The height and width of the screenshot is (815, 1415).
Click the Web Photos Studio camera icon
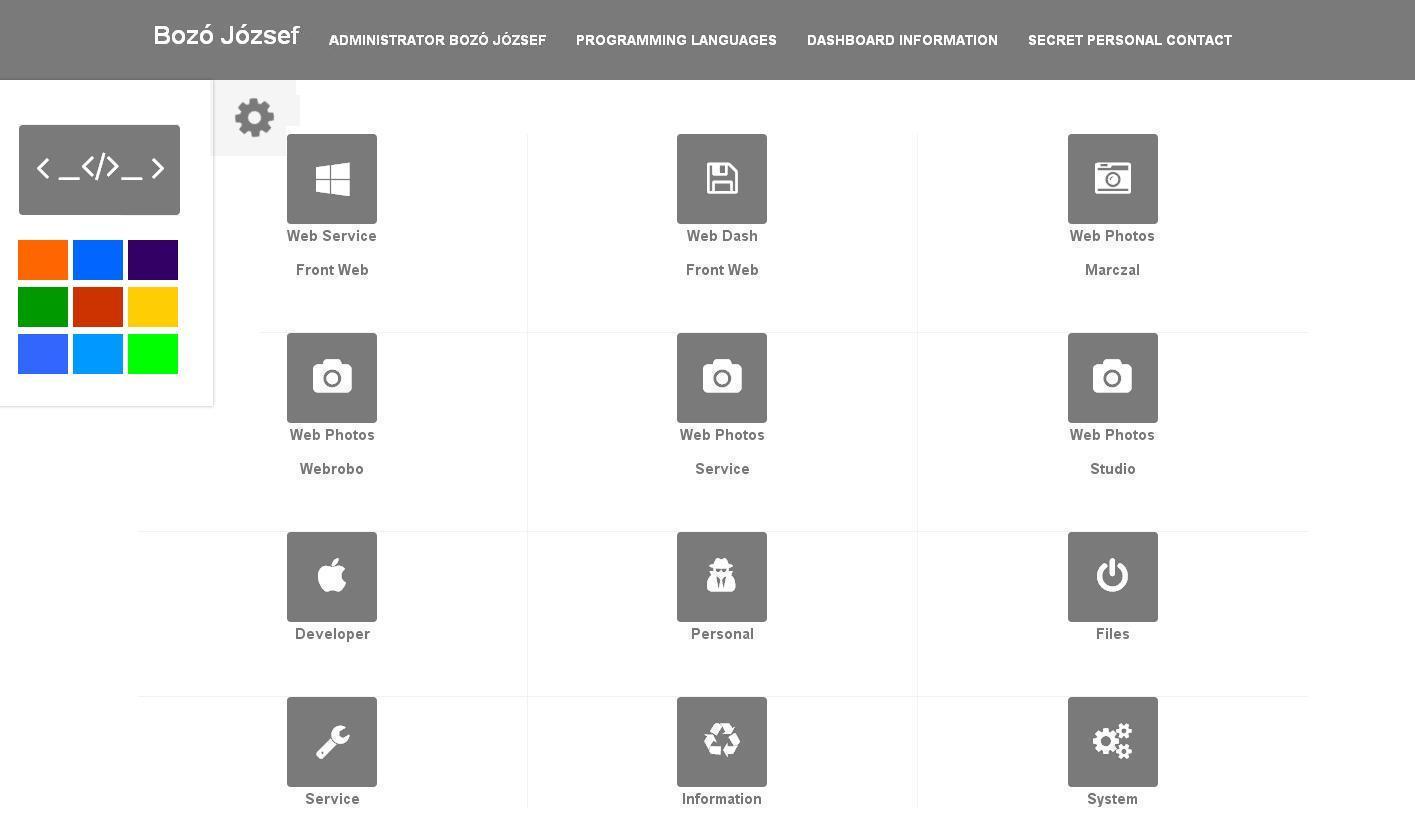click(1113, 378)
